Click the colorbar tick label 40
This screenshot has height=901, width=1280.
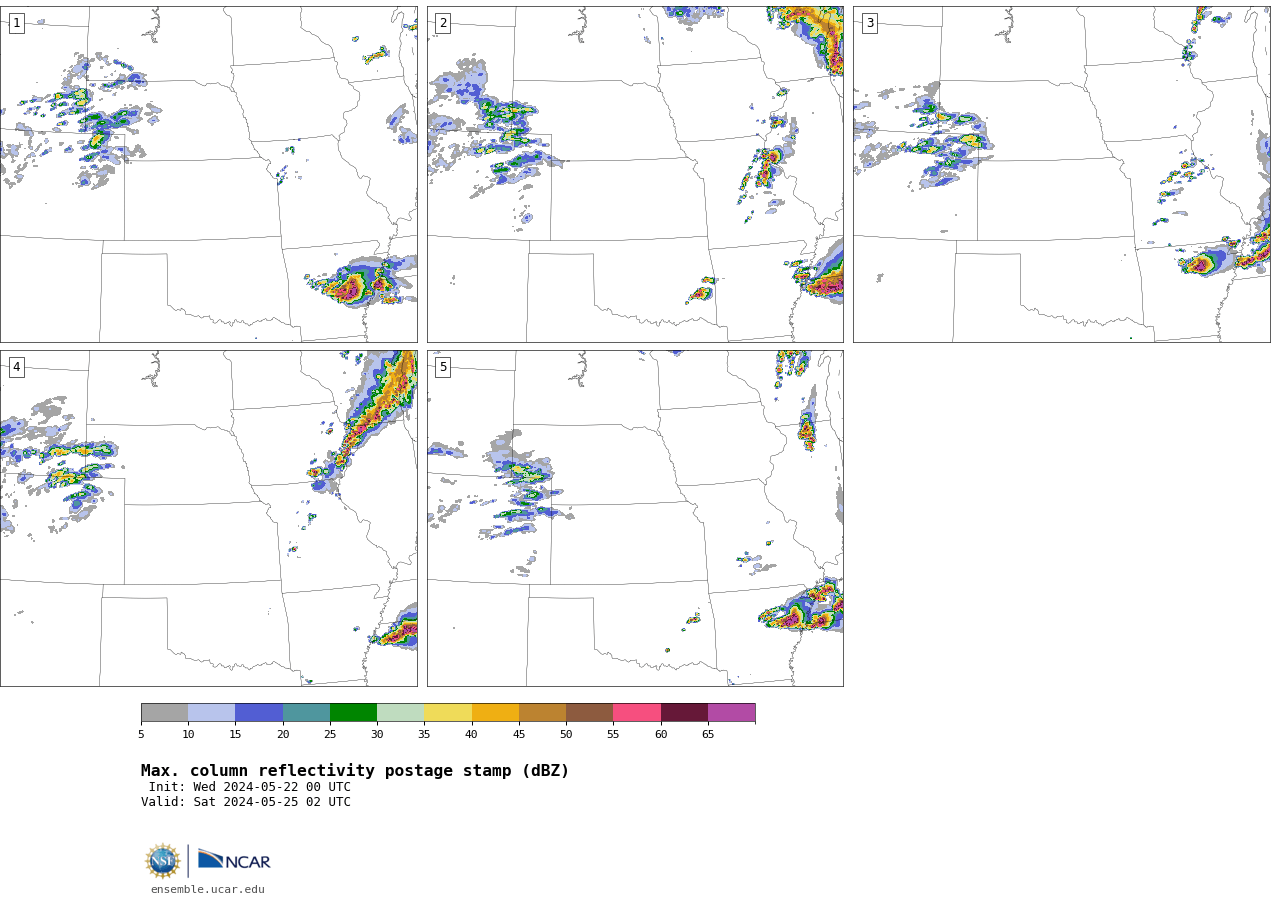click(471, 735)
